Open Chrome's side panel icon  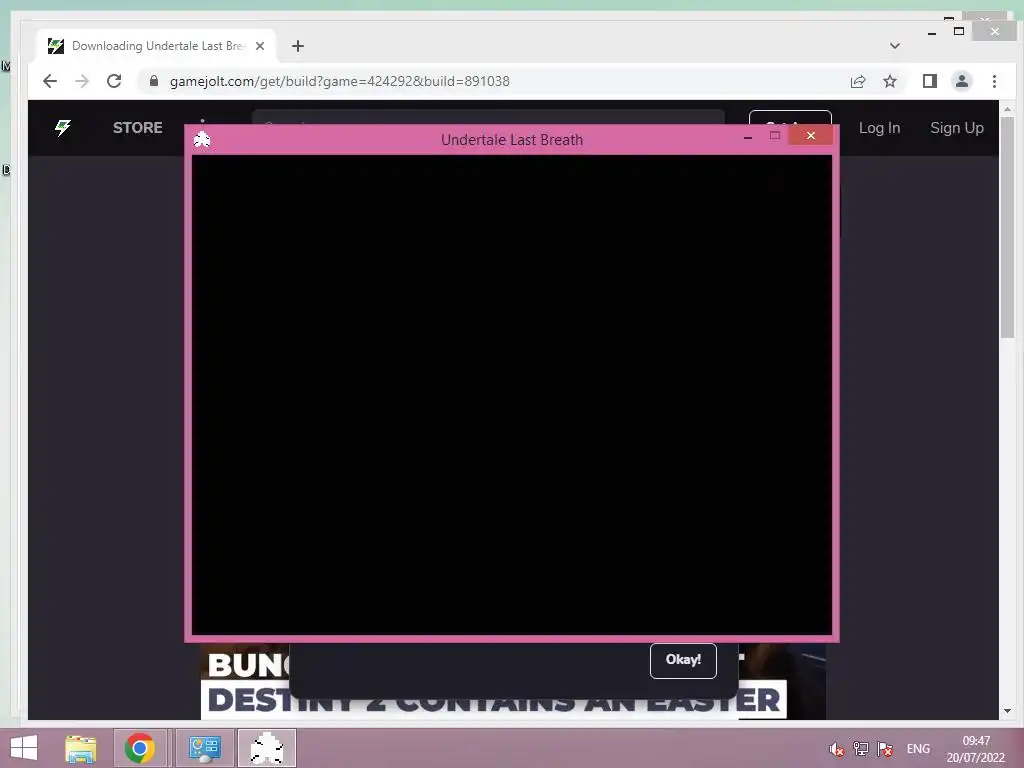tap(929, 81)
